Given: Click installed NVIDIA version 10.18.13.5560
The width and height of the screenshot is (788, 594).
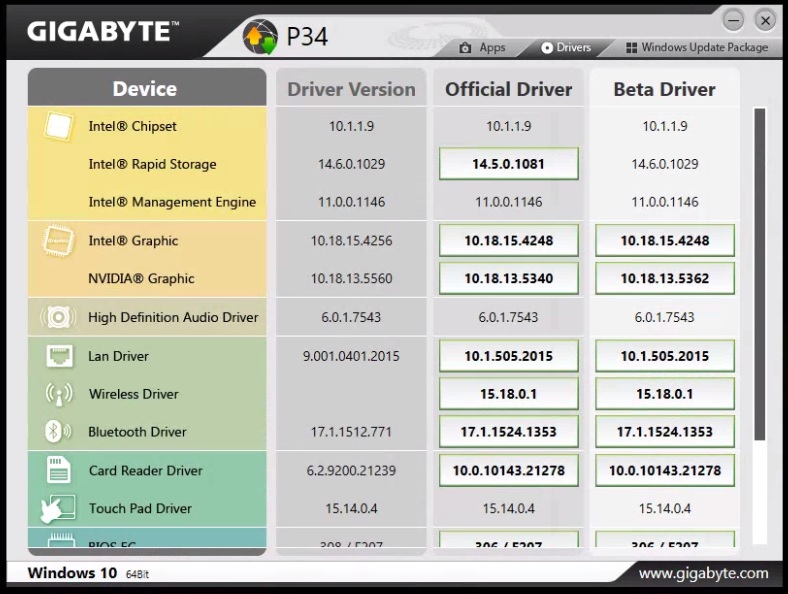Looking at the screenshot, I should tap(351, 278).
